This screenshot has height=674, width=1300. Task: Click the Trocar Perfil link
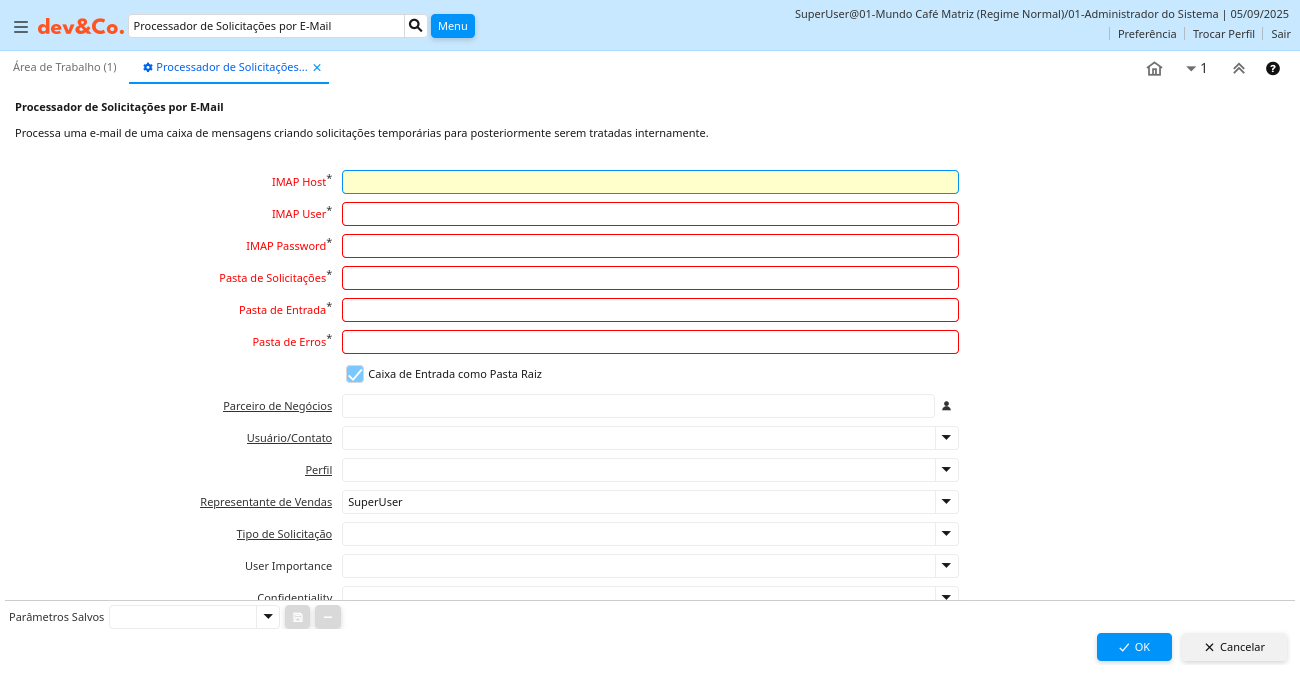[x=1223, y=34]
